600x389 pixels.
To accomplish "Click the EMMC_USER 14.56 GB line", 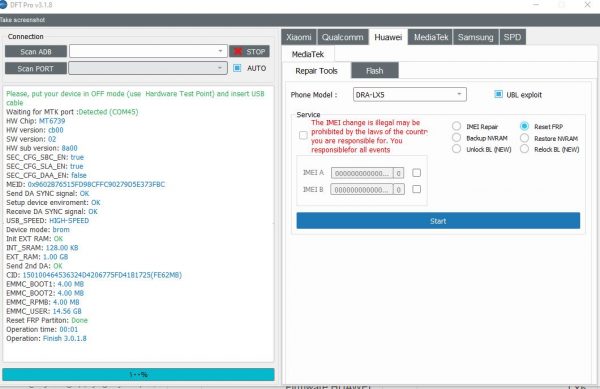I will (x=44, y=311).
